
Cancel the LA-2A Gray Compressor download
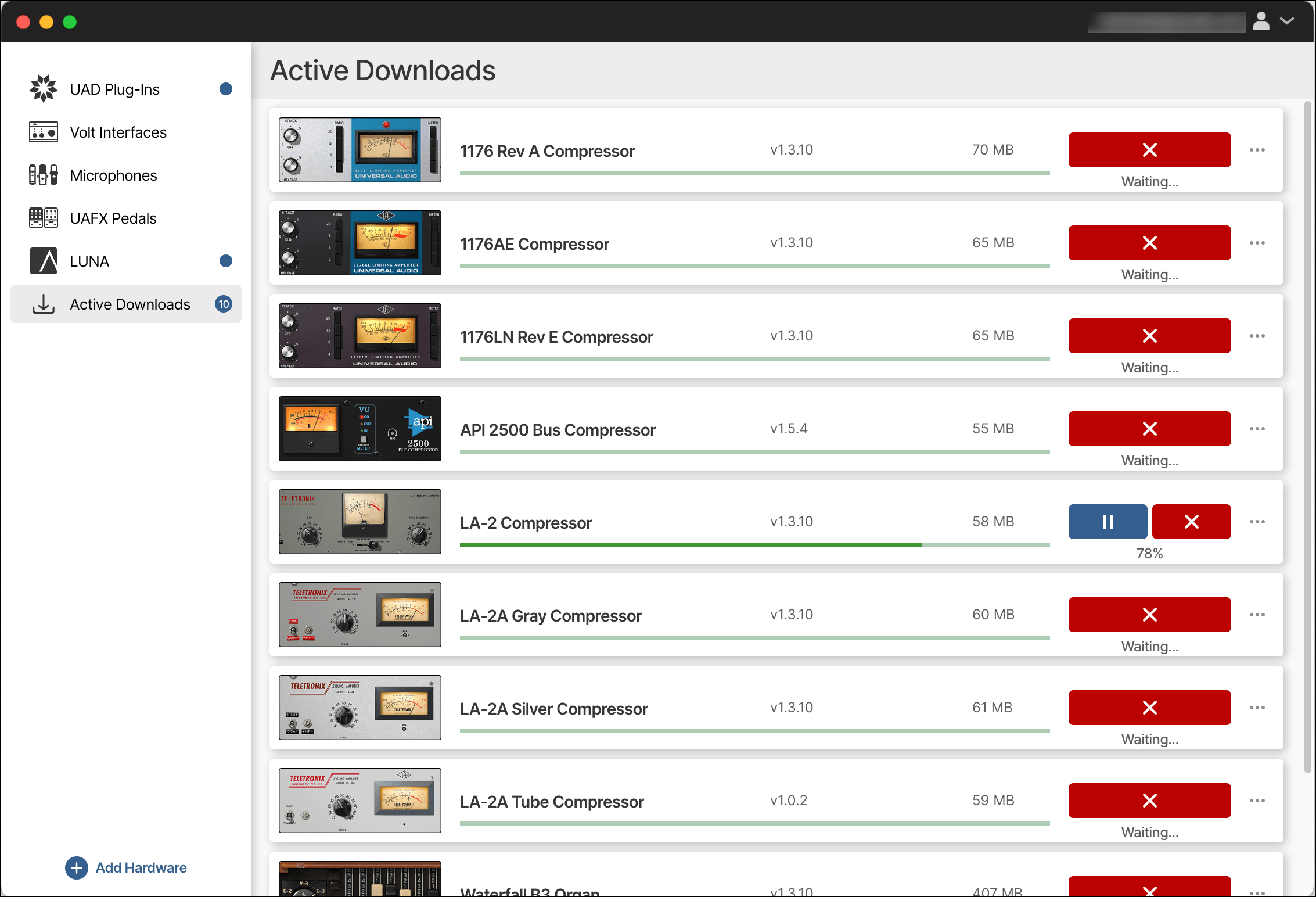point(1149,615)
